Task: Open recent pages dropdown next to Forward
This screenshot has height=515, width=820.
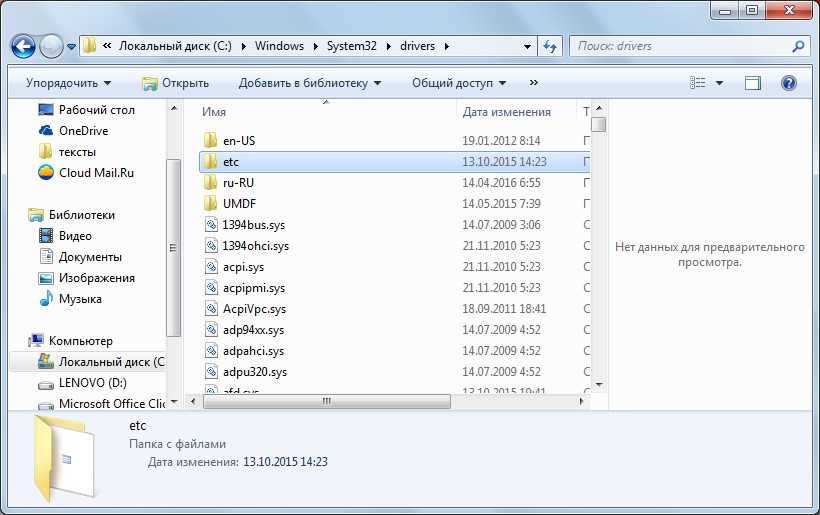Action: coord(72,47)
